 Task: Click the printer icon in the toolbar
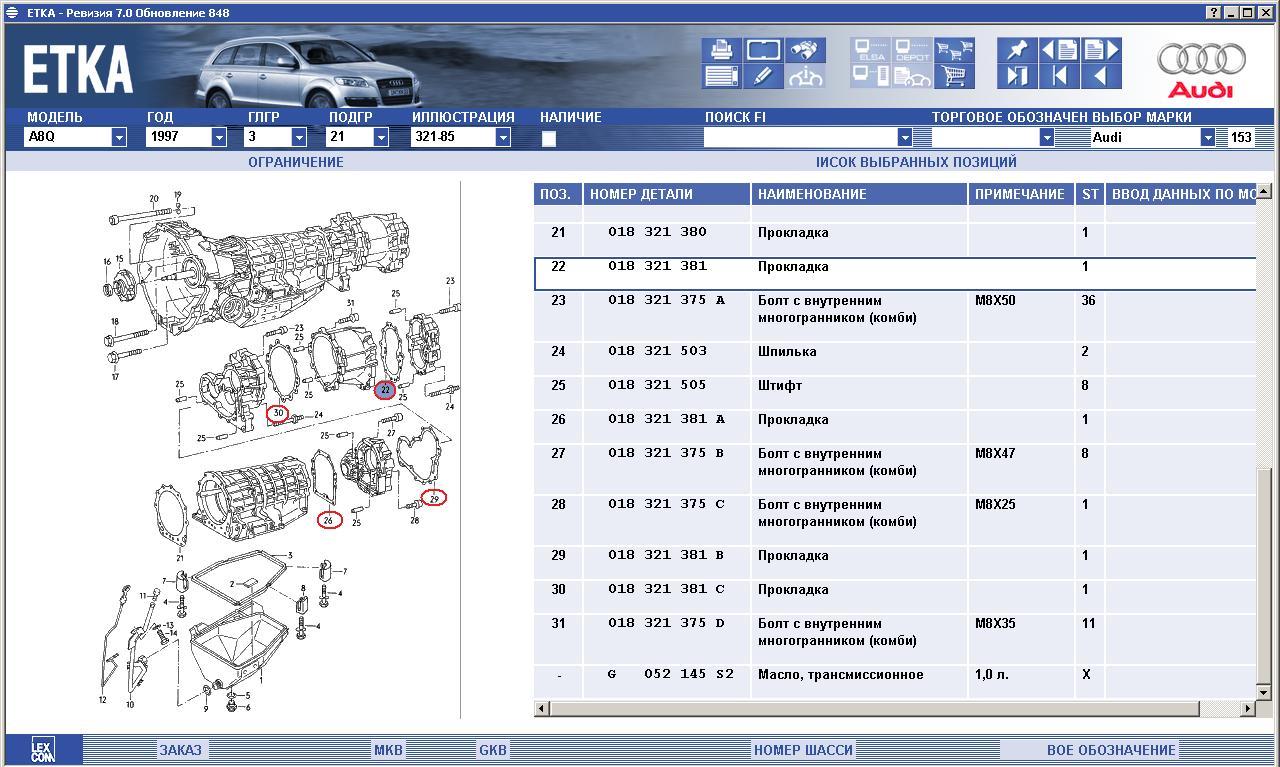coord(721,50)
